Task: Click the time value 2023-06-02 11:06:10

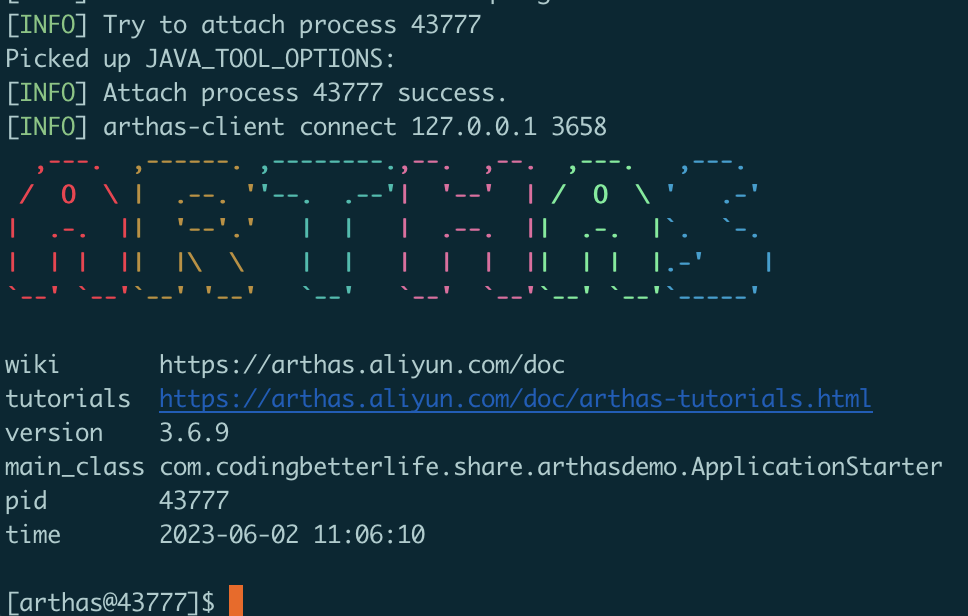Action: [292, 535]
